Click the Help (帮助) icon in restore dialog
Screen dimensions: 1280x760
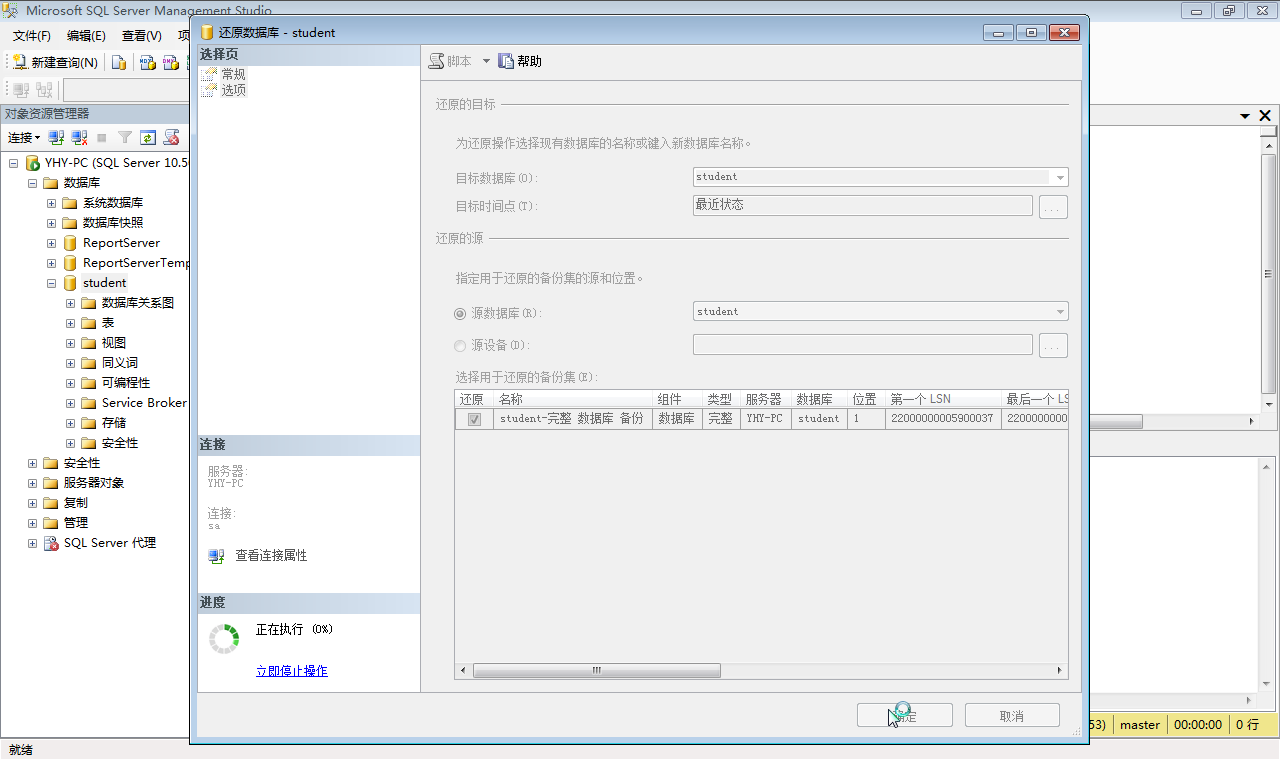506,61
